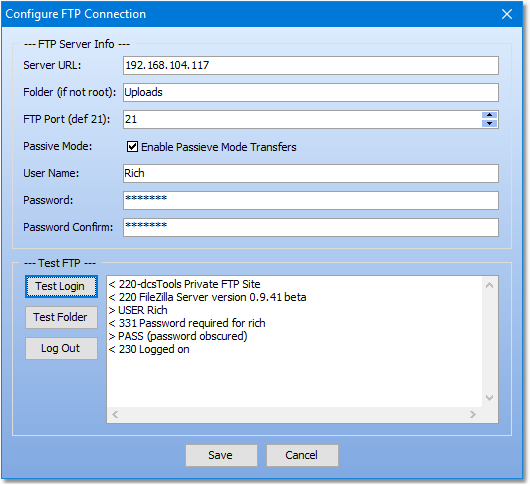Screen dimensions: 530x486
Task: Click the 'Folder (if not root):' label
Action: tap(69, 92)
